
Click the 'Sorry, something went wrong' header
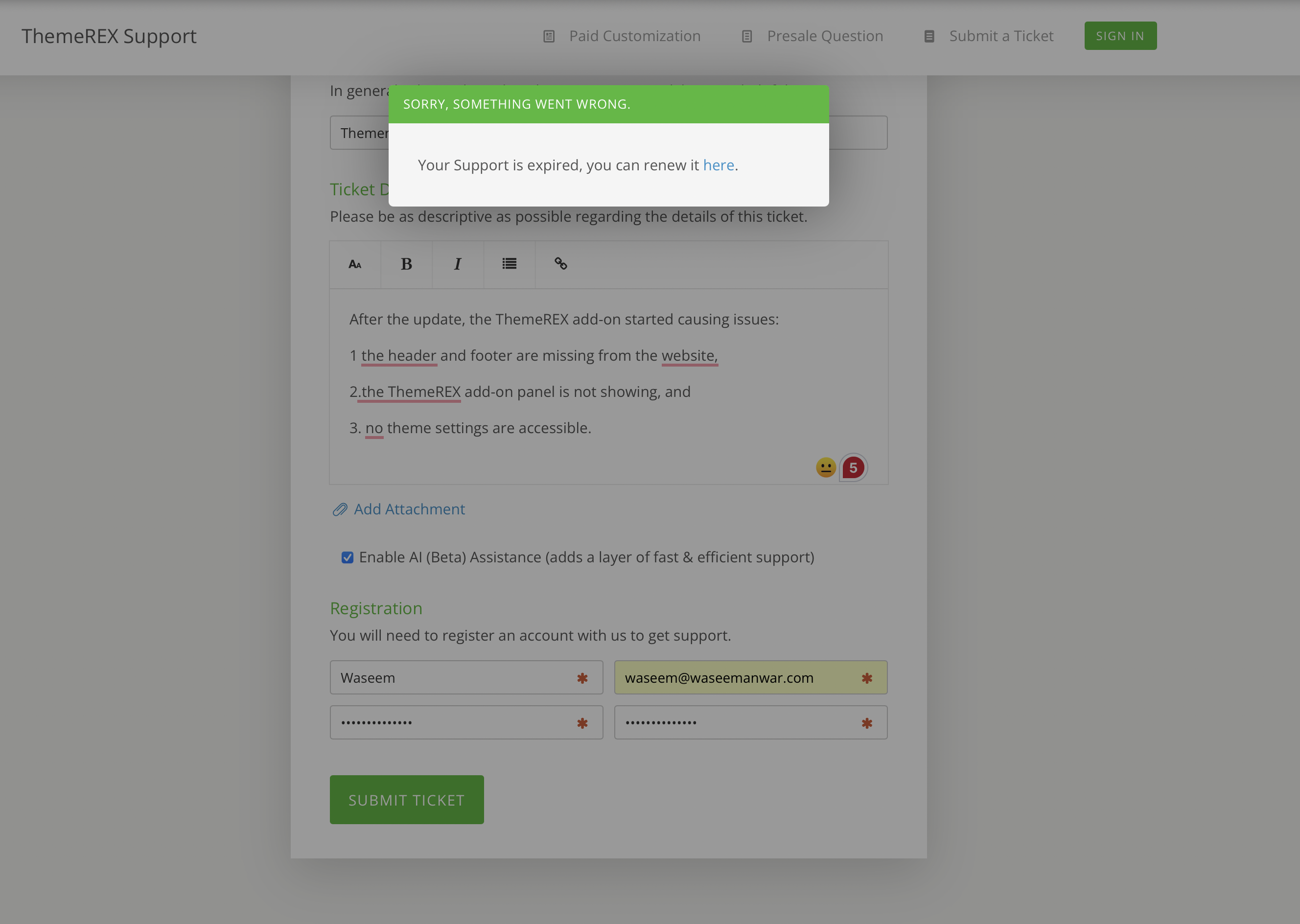609,104
